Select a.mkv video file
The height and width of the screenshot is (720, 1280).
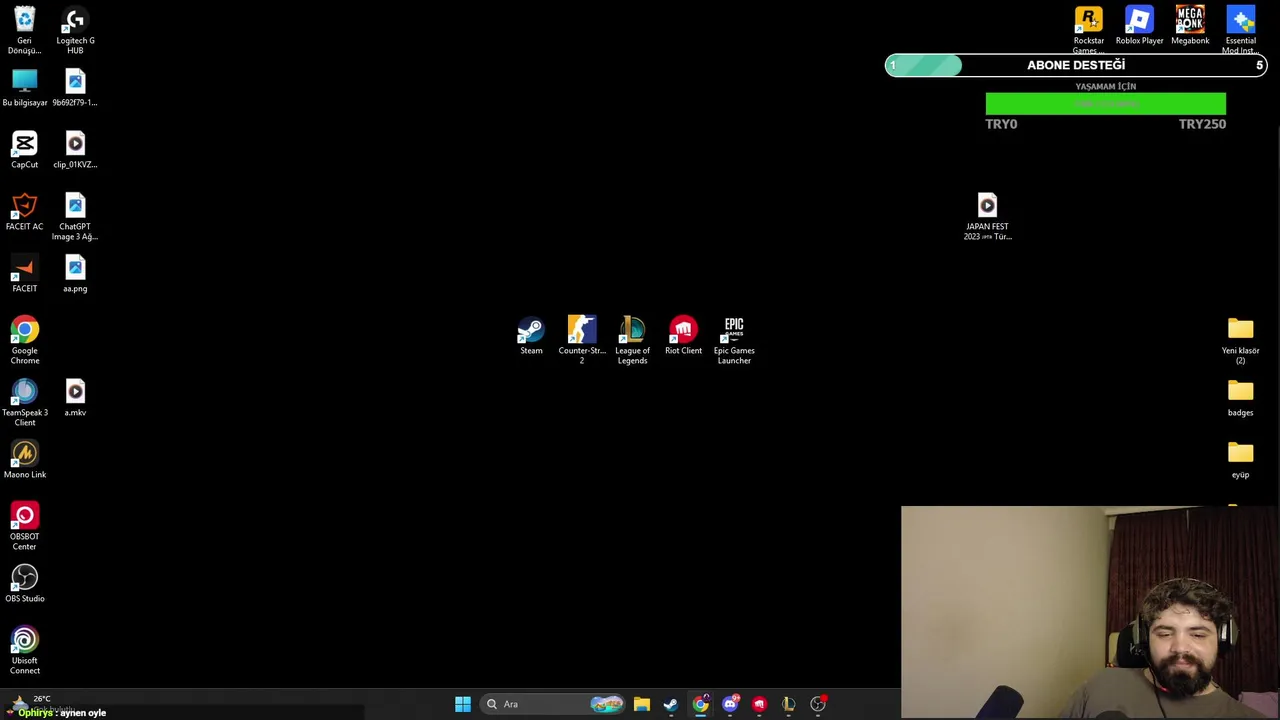coord(75,398)
